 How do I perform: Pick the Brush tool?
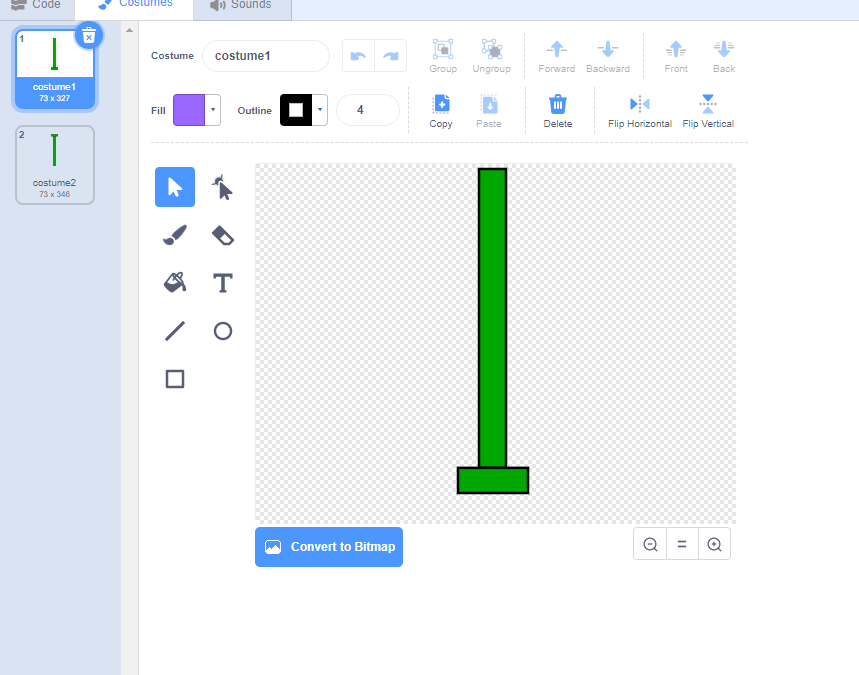(175, 235)
